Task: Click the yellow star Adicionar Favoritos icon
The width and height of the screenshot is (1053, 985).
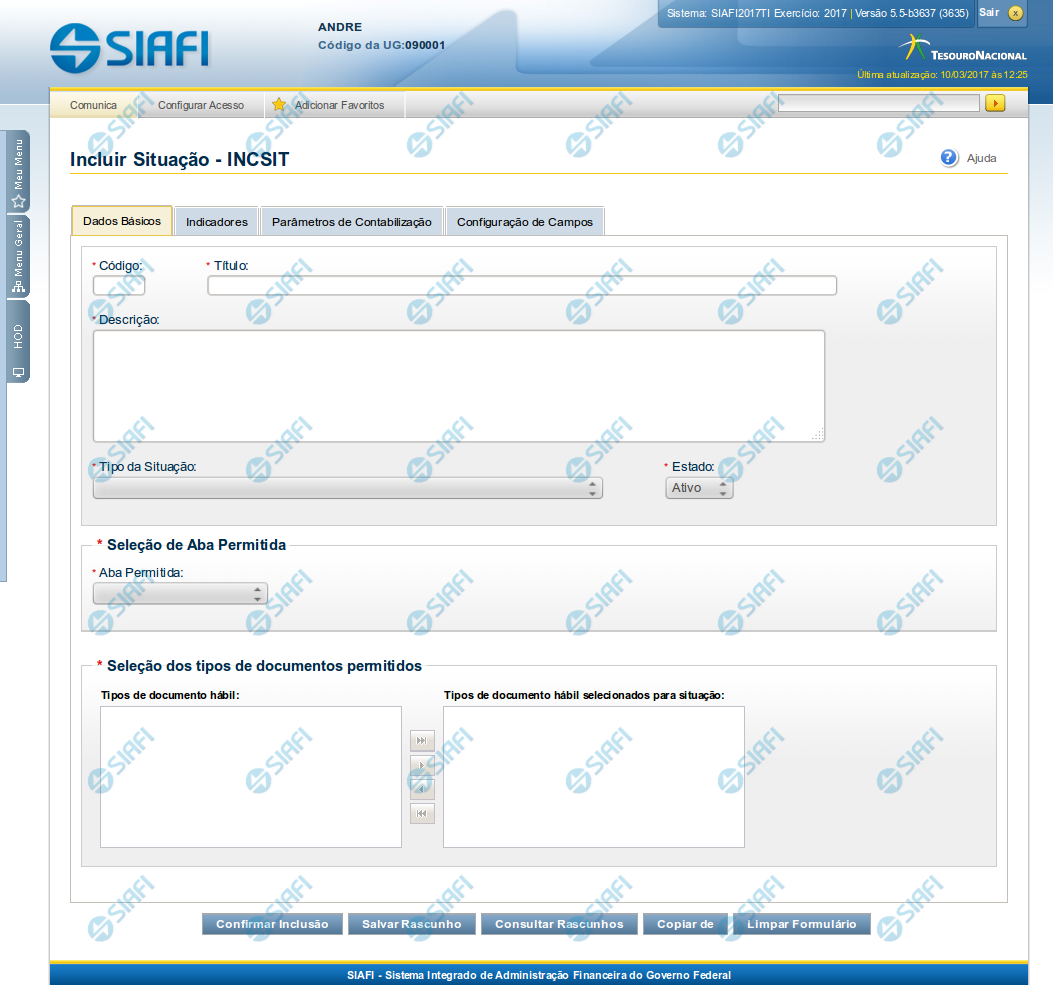Action: click(x=279, y=105)
